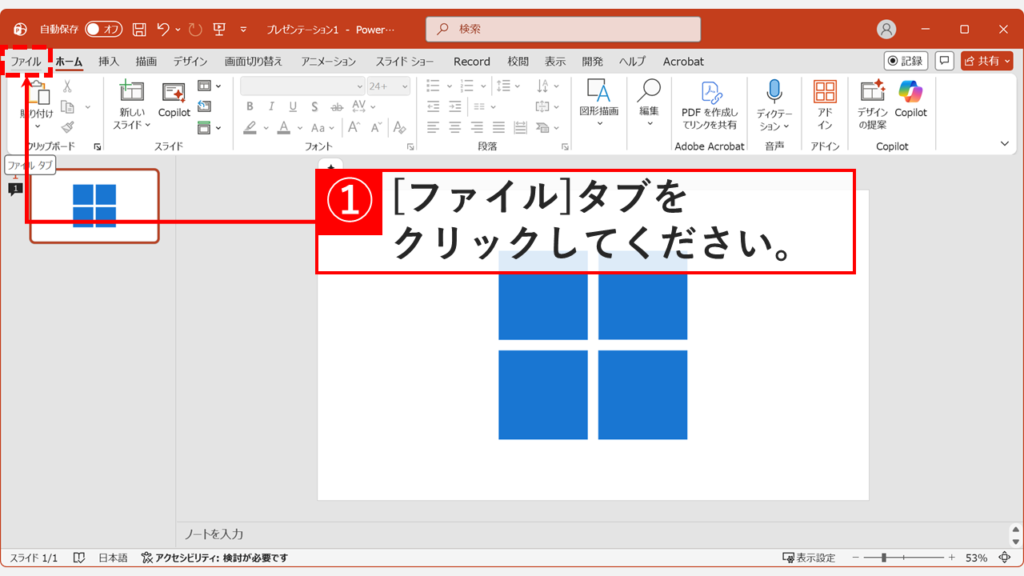The image size is (1024, 576).
Task: Select the slide 1 thumbnail in the pane
Action: (x=93, y=205)
